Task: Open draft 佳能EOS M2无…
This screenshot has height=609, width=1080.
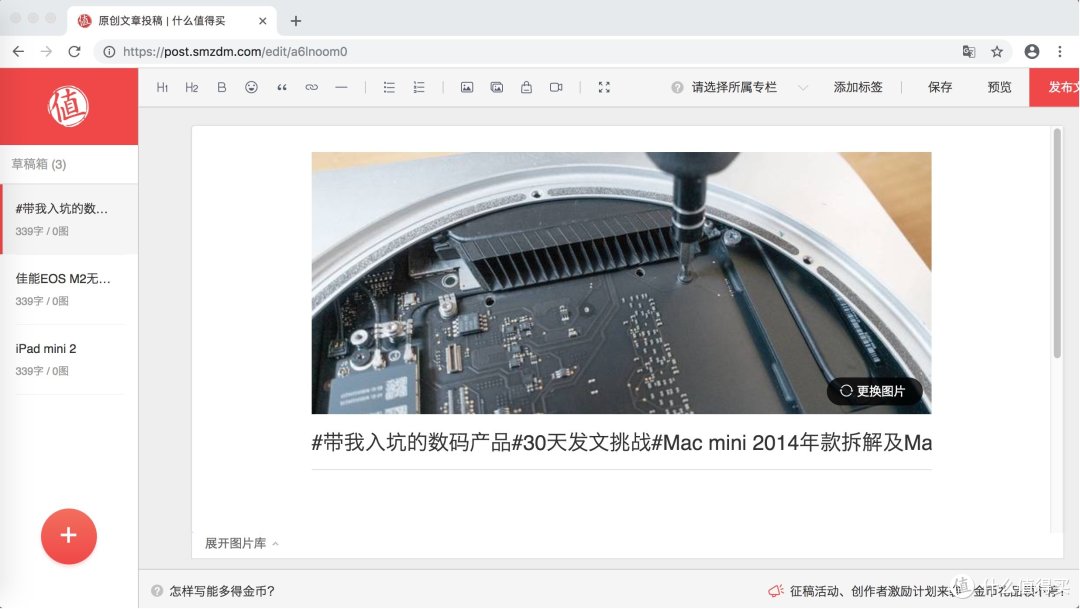Action: 69,289
